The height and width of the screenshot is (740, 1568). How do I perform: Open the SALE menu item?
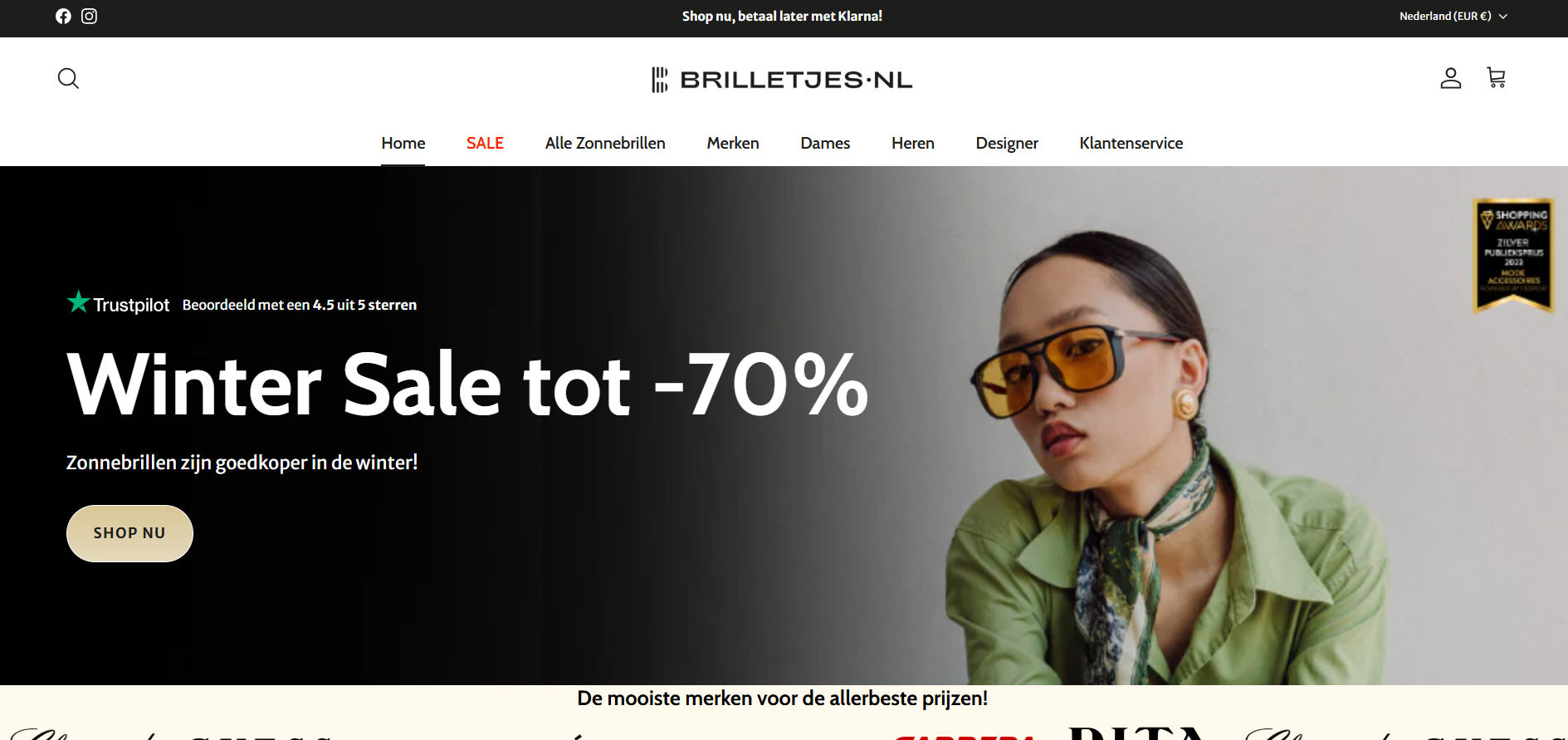pos(485,143)
